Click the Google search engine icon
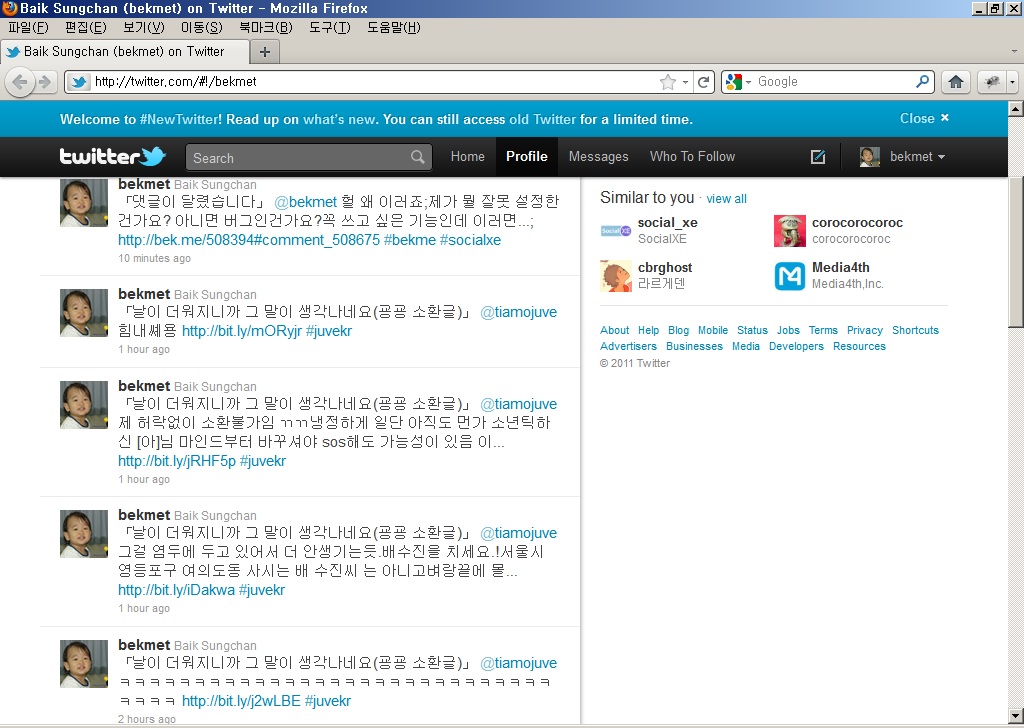This screenshot has width=1024, height=728. 734,82
